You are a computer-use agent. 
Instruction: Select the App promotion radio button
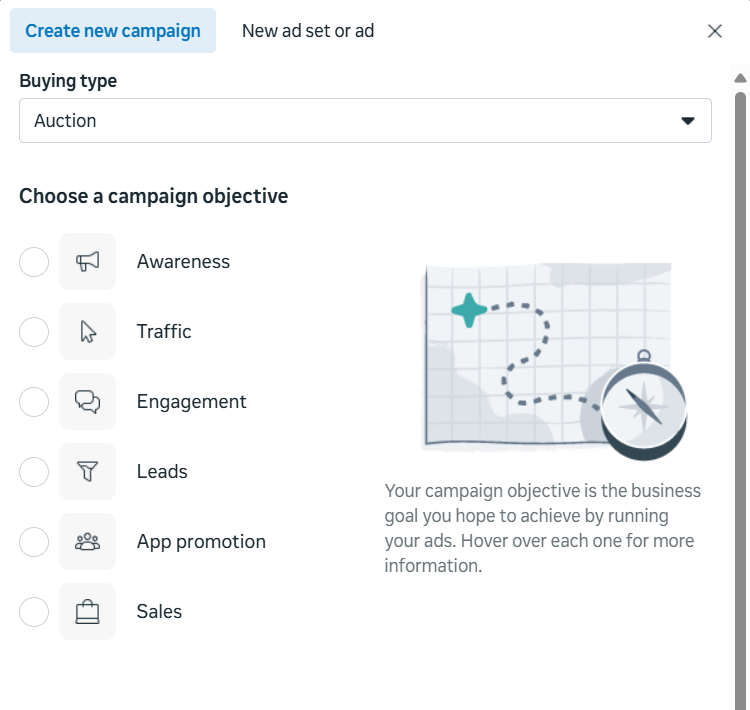(x=34, y=542)
